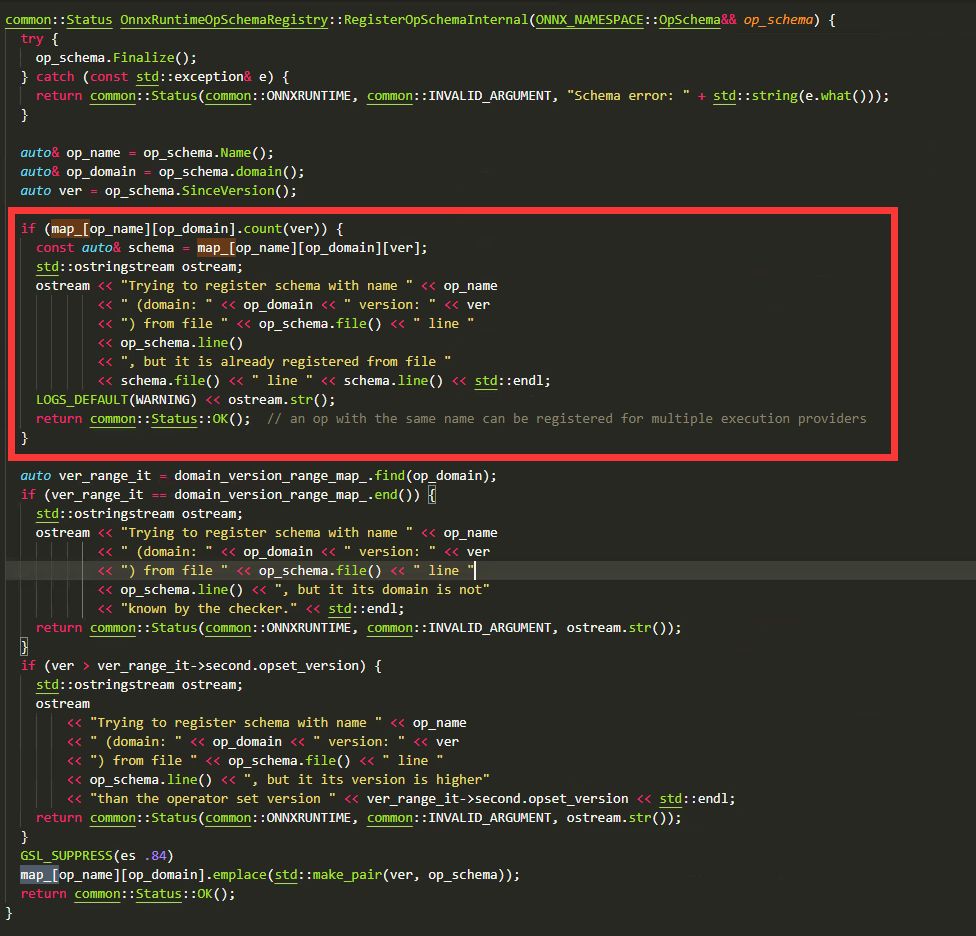Click the italic op_schema parameter name
Viewport: 976px width, 936px height.
point(778,19)
